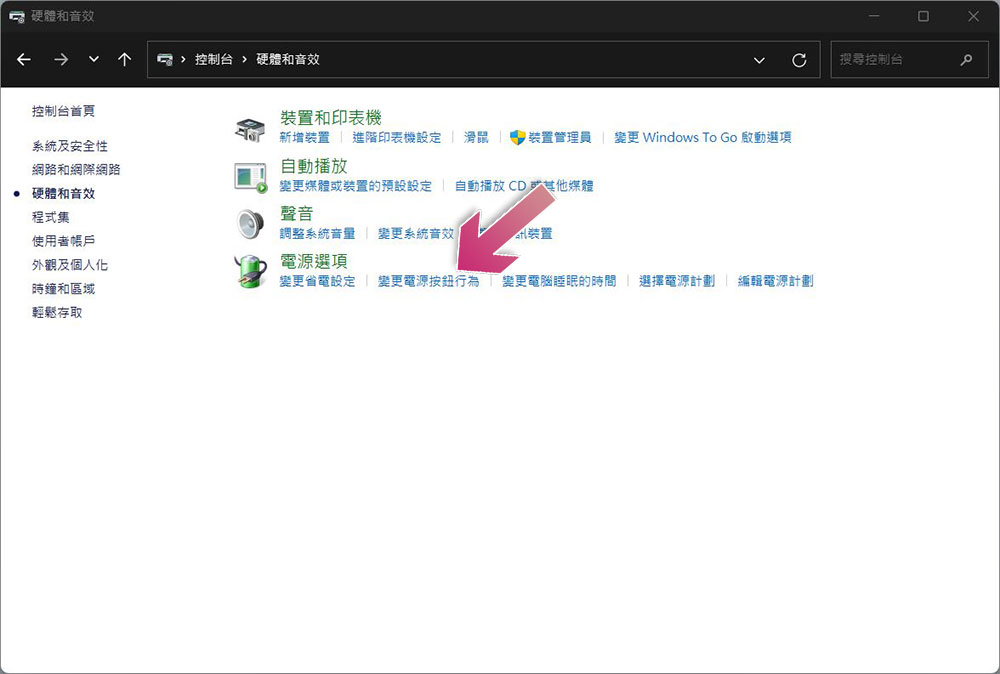Click the 新增裝置 link

(x=305, y=137)
